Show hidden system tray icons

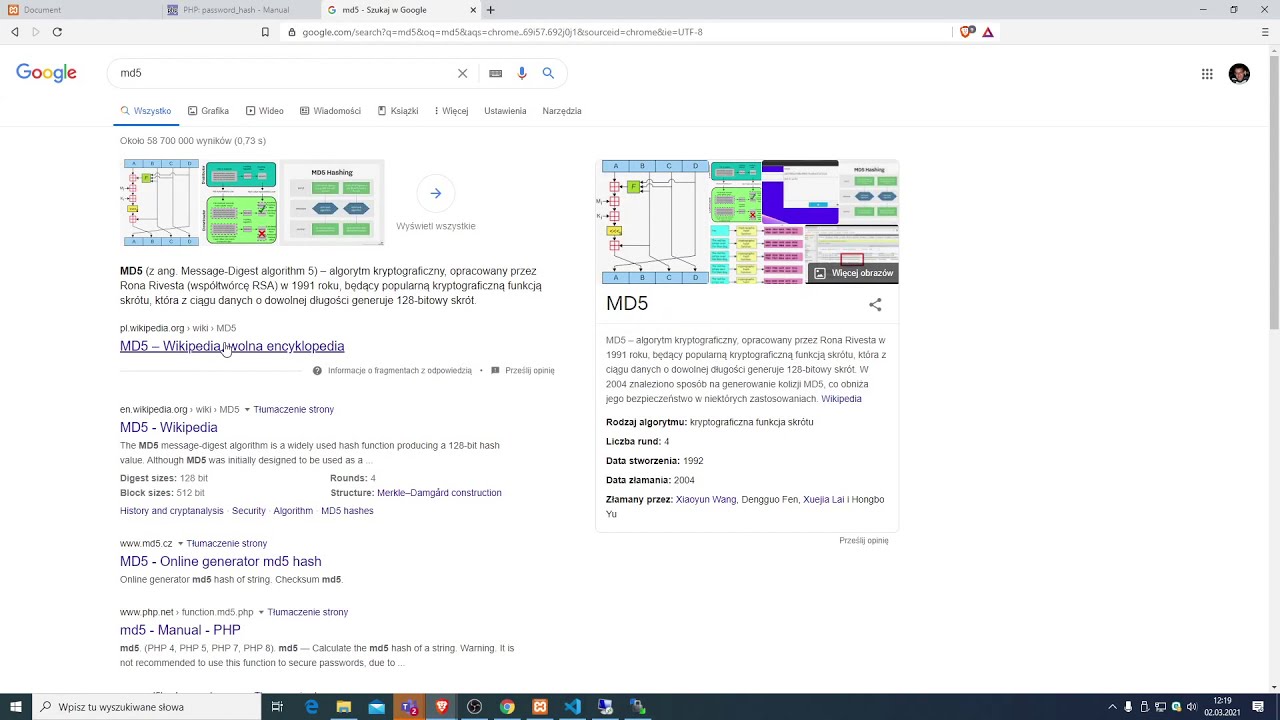tap(1112, 707)
